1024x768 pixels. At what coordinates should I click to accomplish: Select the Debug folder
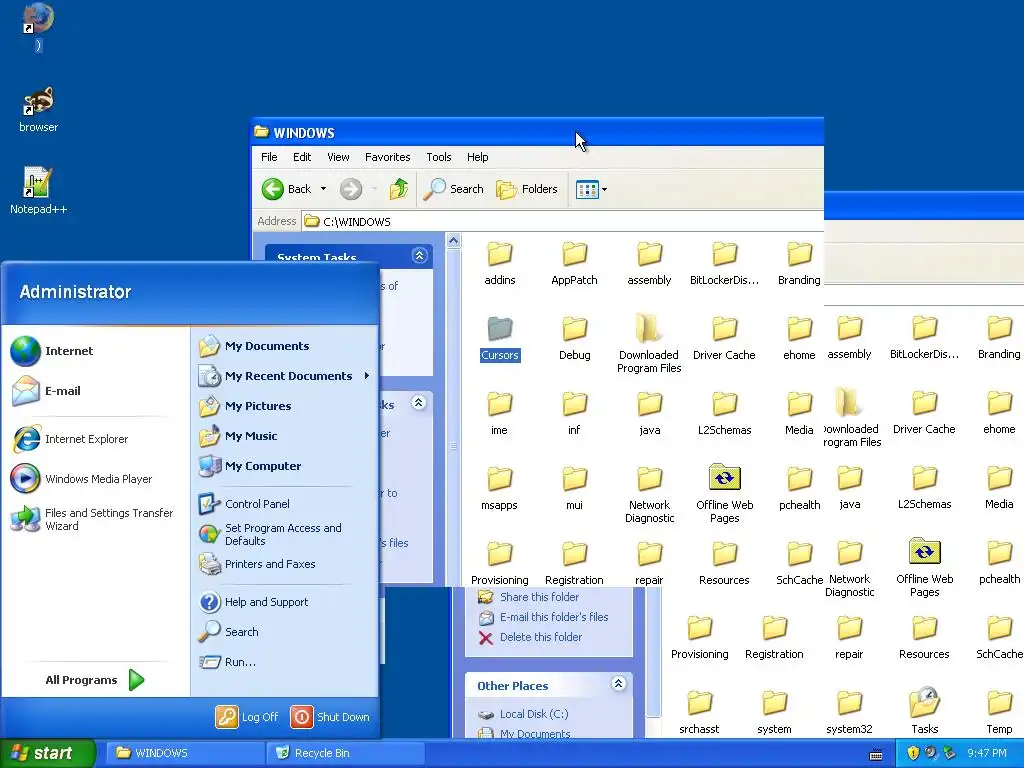[575, 339]
